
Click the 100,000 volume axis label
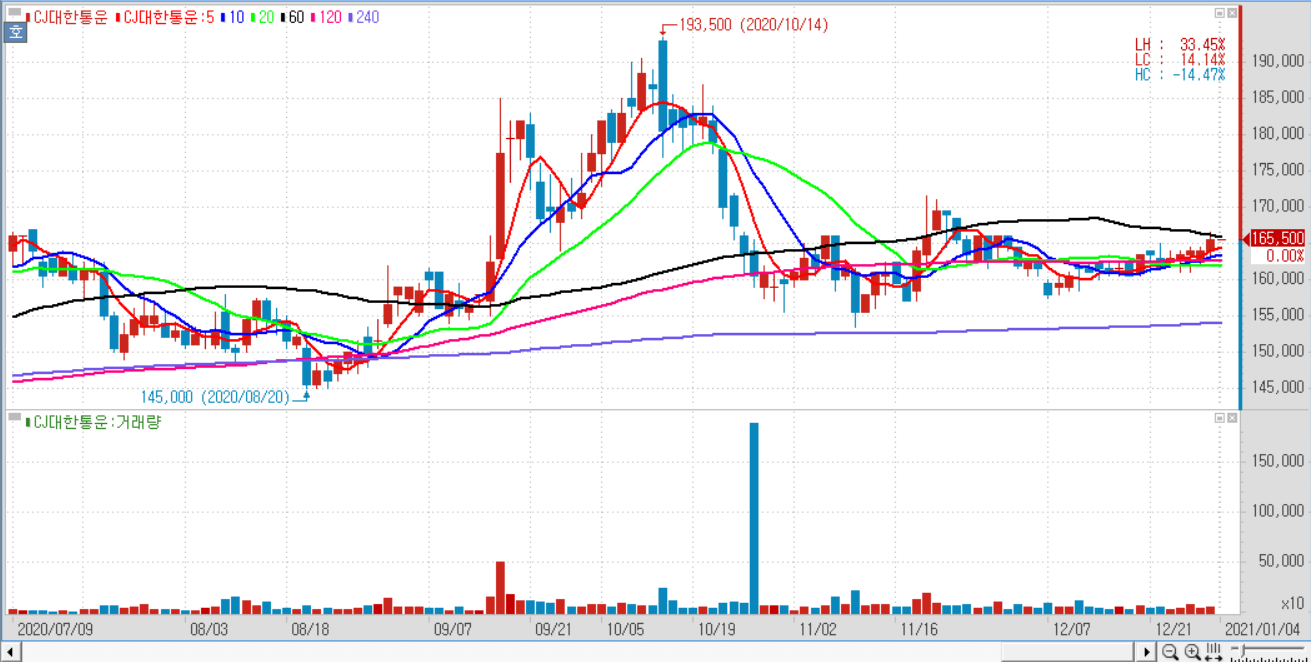pos(1277,511)
